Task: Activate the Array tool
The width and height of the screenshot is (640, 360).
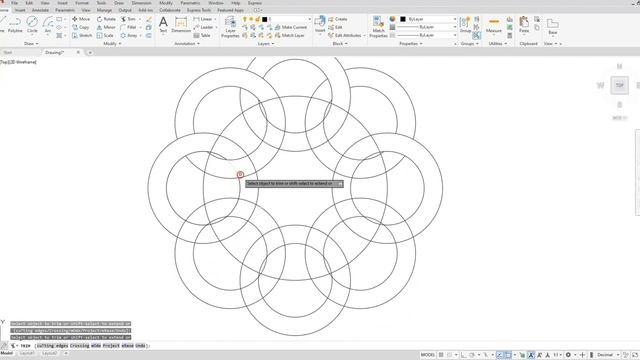Action: pos(129,36)
